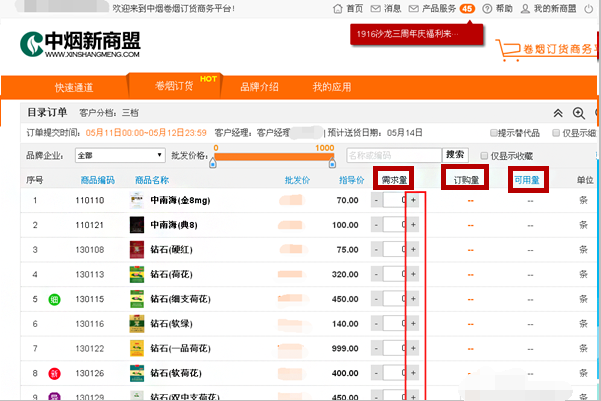Sort by 批发价 column header

pos(297,180)
